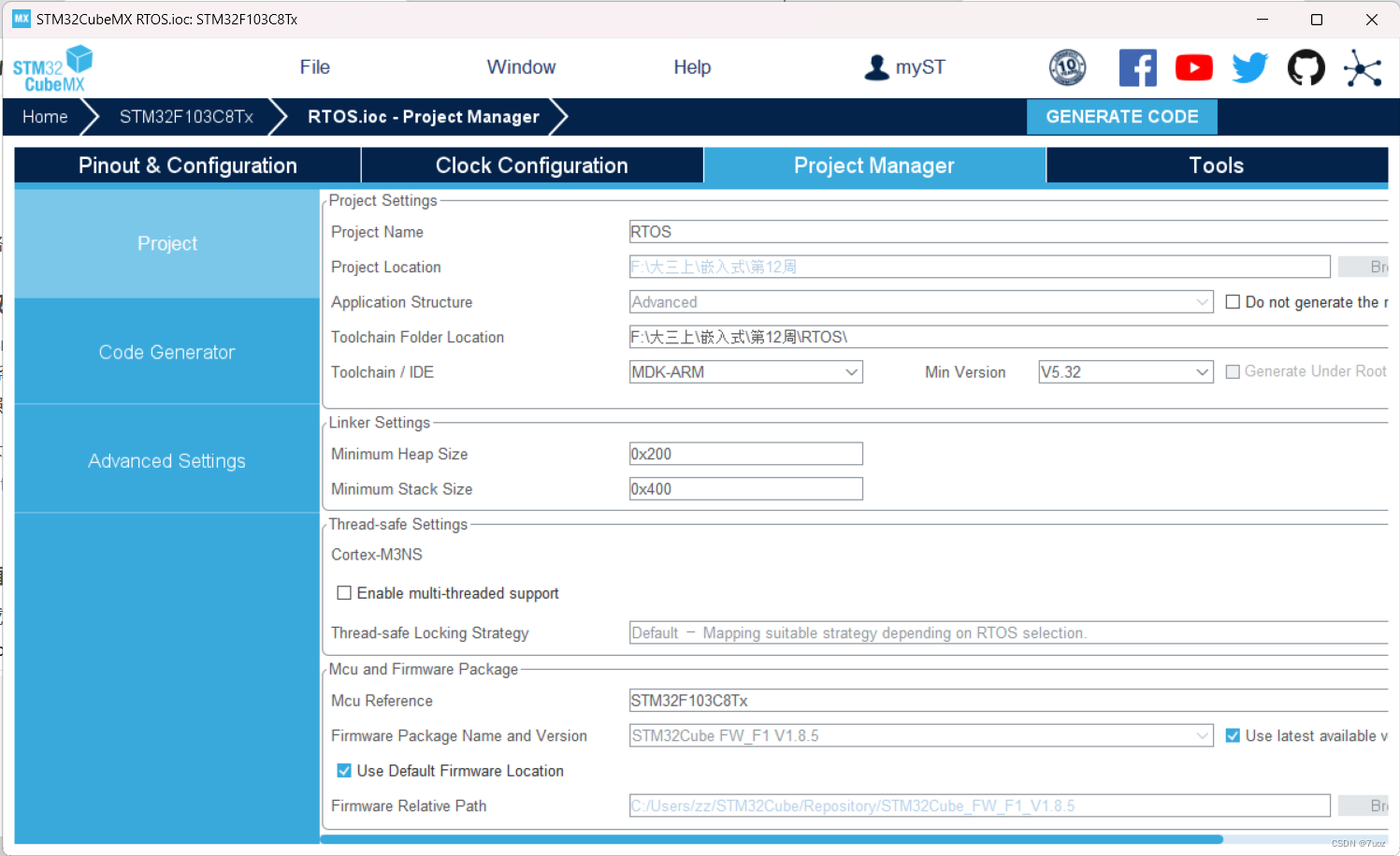
Task: Click the Minimum Stack Size field
Action: pos(745,489)
